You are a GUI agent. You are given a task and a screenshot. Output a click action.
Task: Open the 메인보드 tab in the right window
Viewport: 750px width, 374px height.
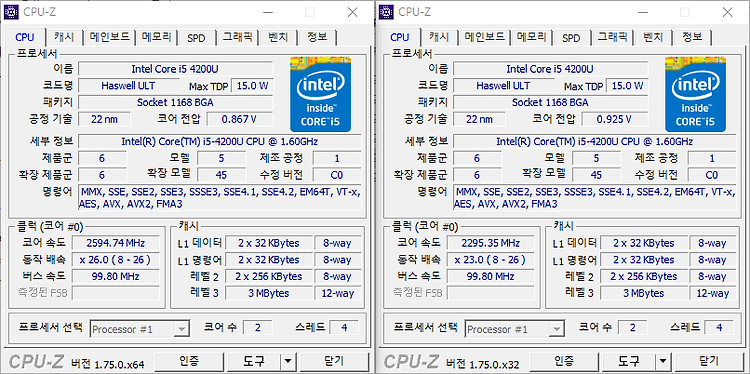pos(485,37)
